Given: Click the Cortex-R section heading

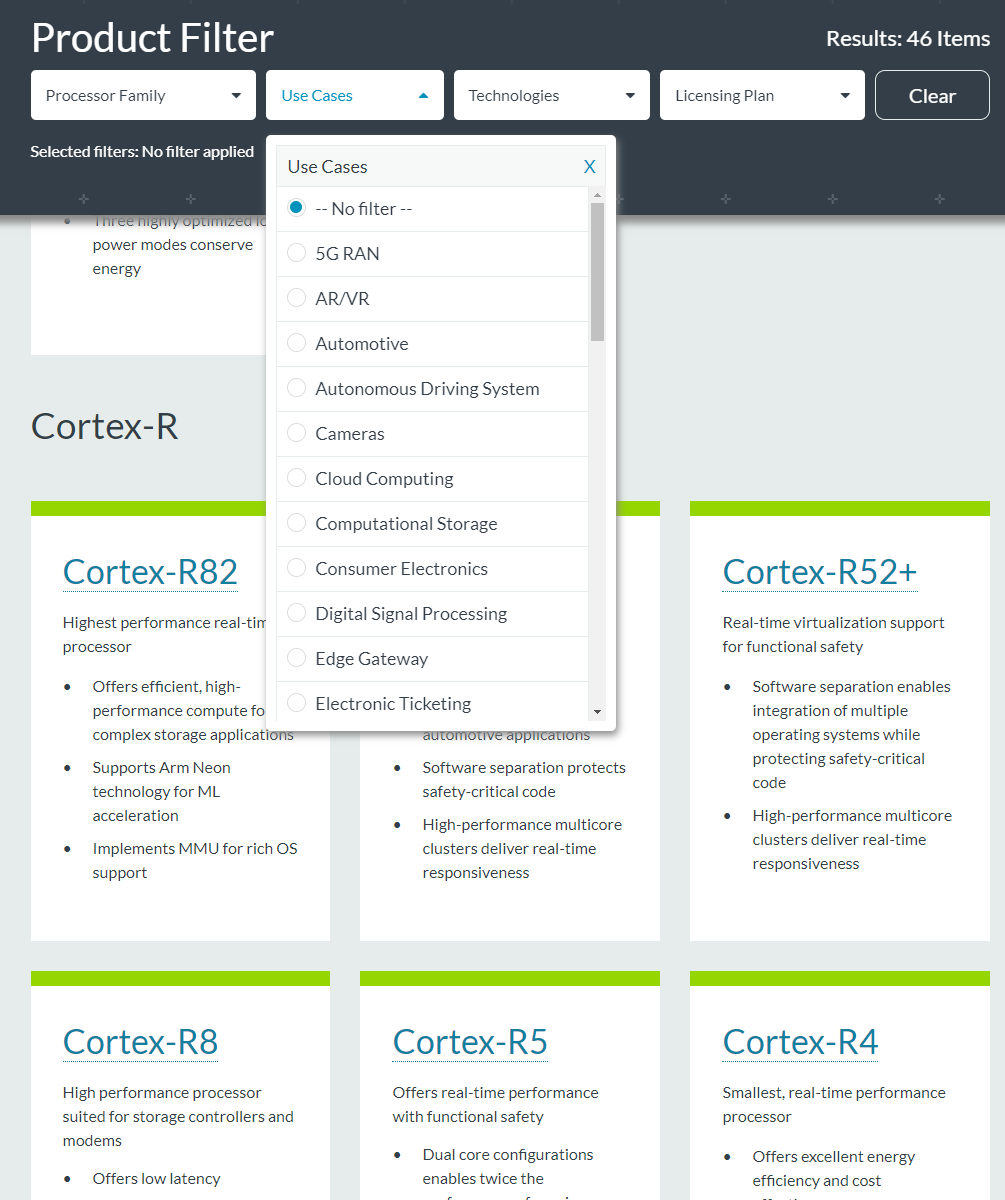Looking at the screenshot, I should (104, 426).
